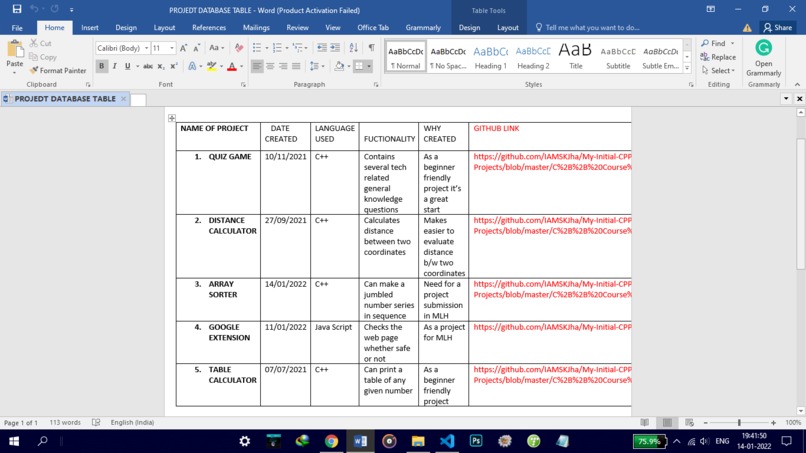This screenshot has width=806, height=453.
Task: Open the Review ribbon tab
Action: tap(298, 28)
